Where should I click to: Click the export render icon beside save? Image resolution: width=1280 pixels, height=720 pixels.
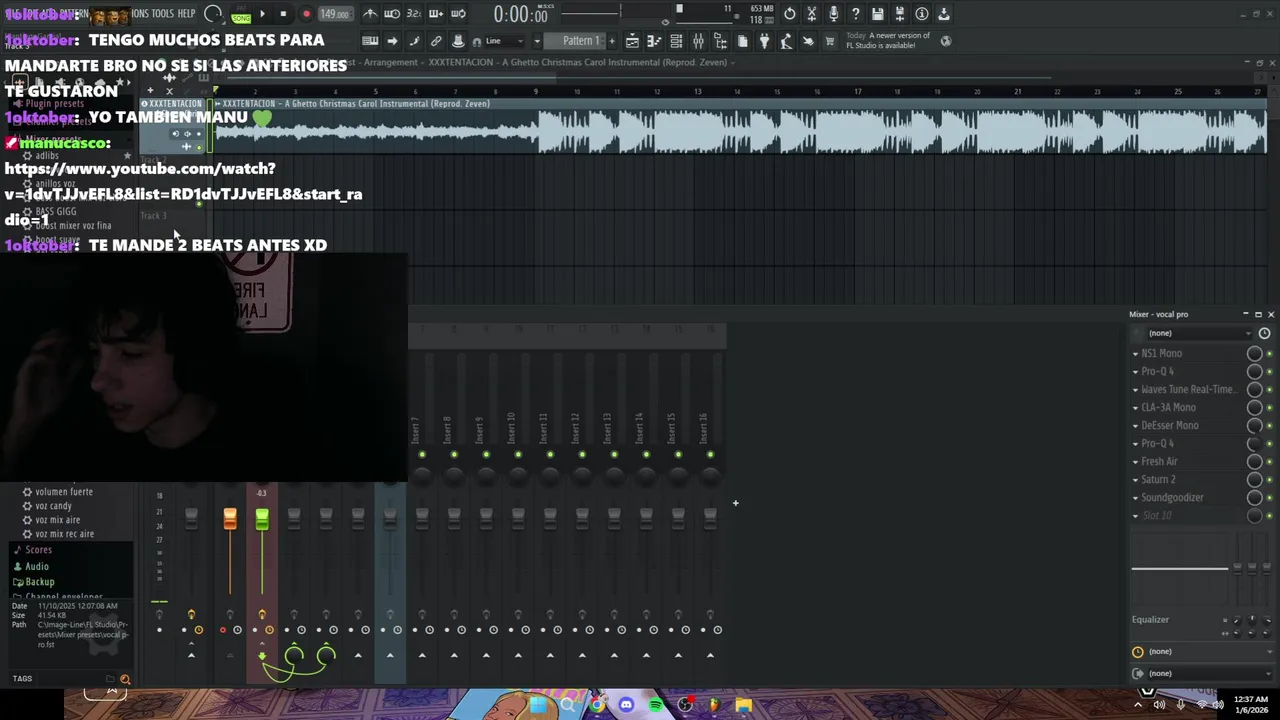(899, 14)
